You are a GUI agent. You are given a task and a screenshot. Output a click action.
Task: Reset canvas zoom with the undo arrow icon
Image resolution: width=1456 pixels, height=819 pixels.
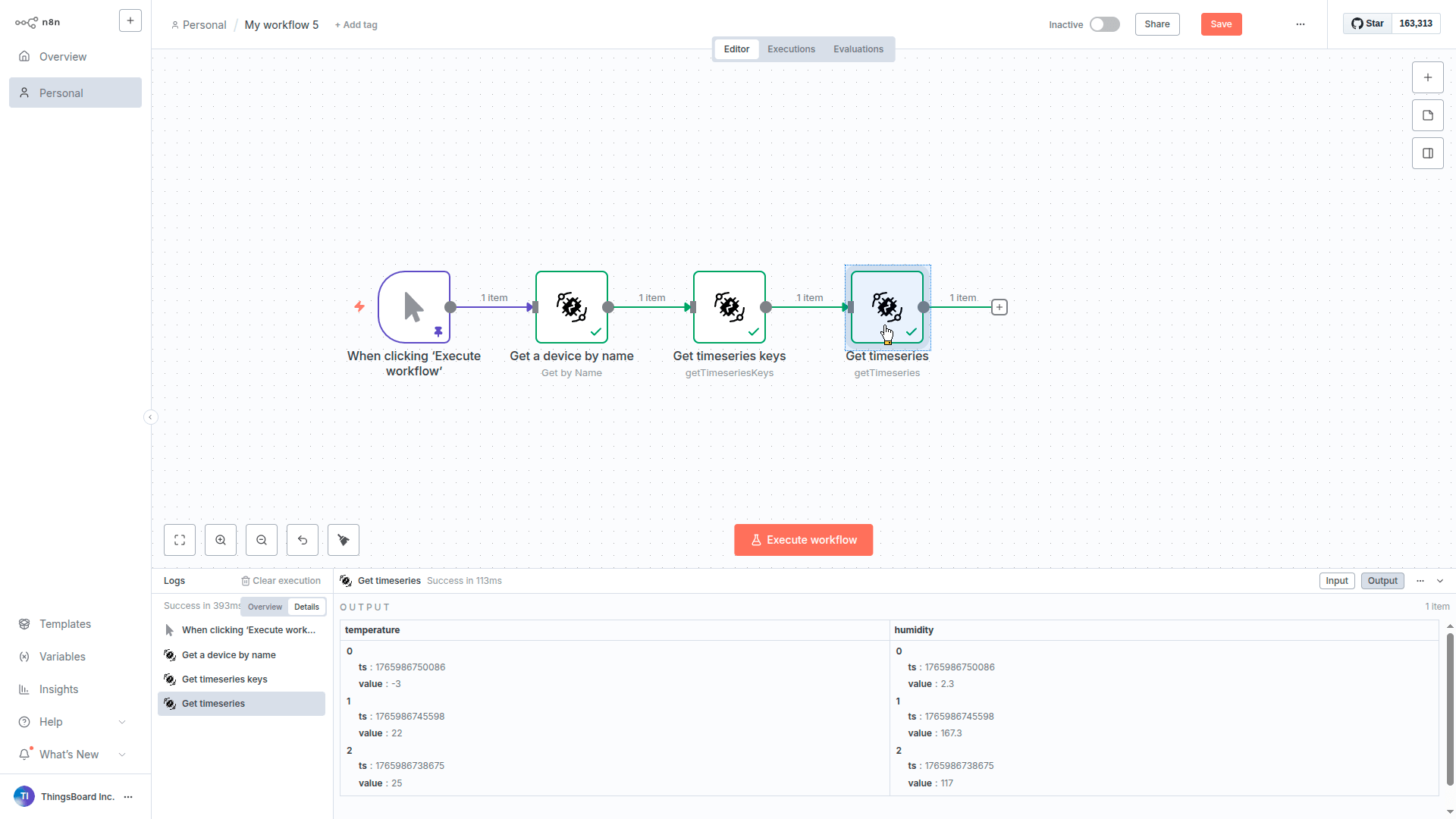pyautogui.click(x=303, y=540)
